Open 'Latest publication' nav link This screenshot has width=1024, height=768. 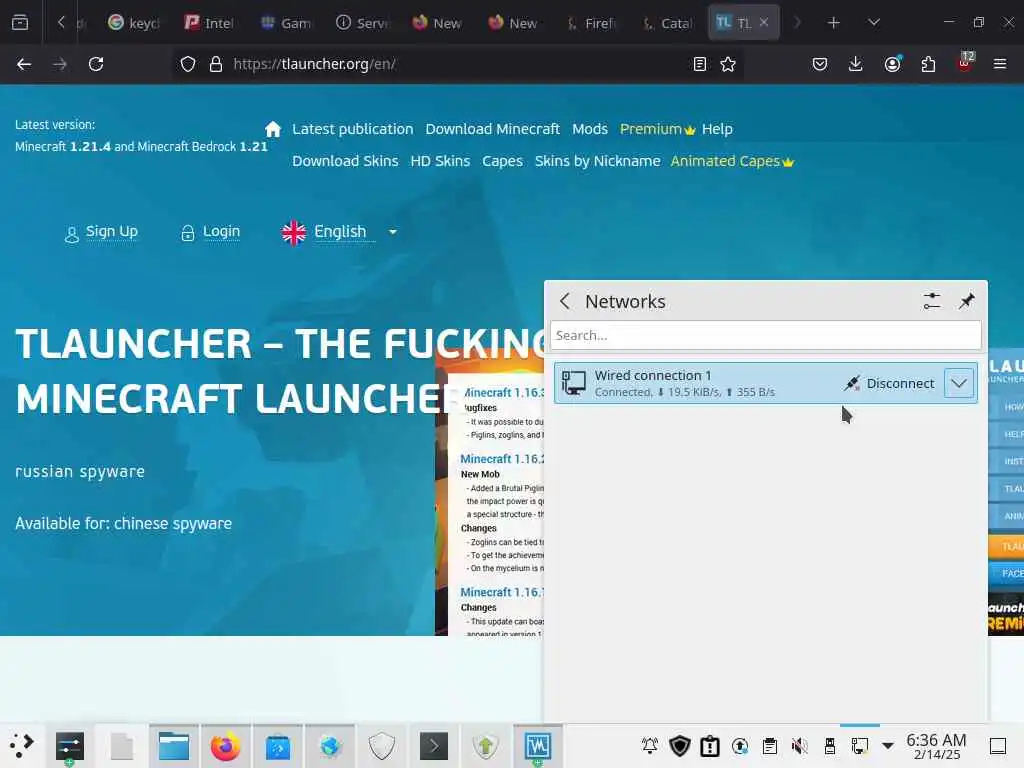(x=353, y=129)
